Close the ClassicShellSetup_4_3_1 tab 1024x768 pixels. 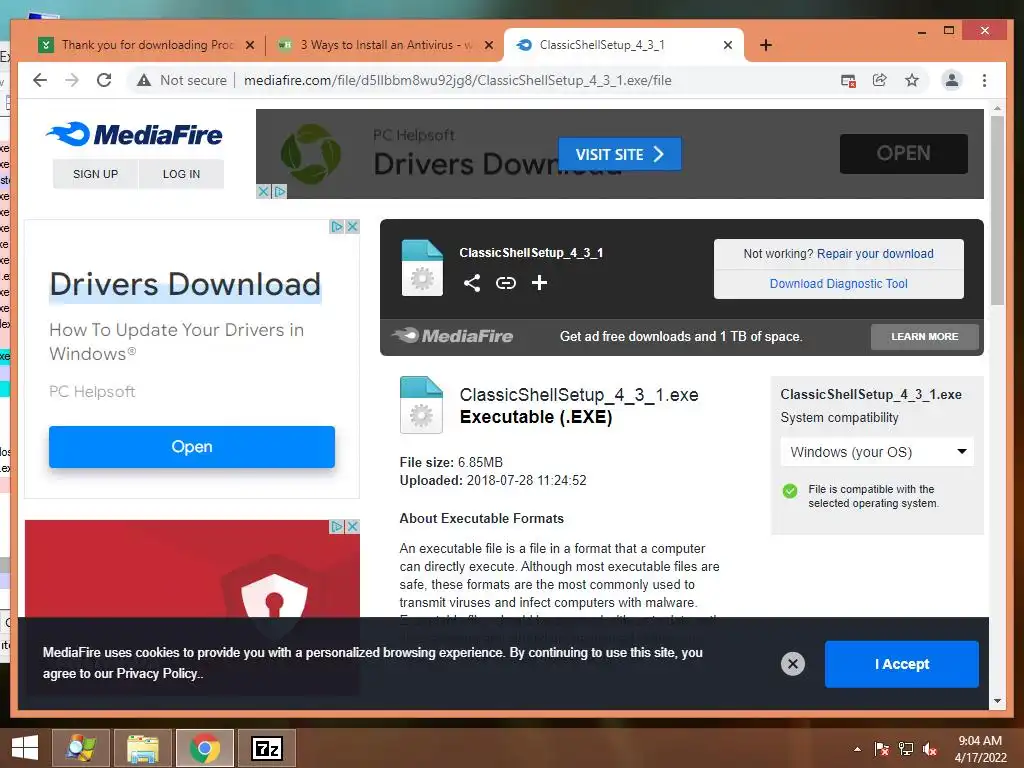coord(728,45)
